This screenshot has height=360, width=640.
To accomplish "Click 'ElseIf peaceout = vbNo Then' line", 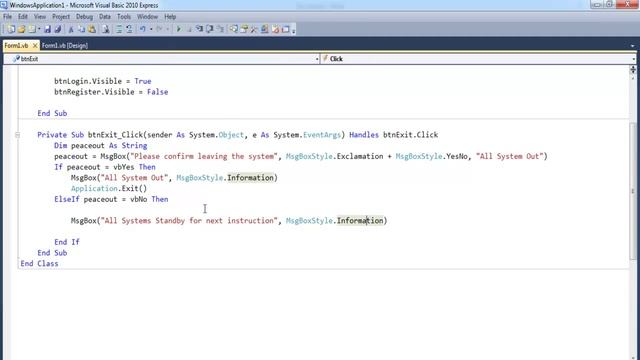I will tap(111, 199).
